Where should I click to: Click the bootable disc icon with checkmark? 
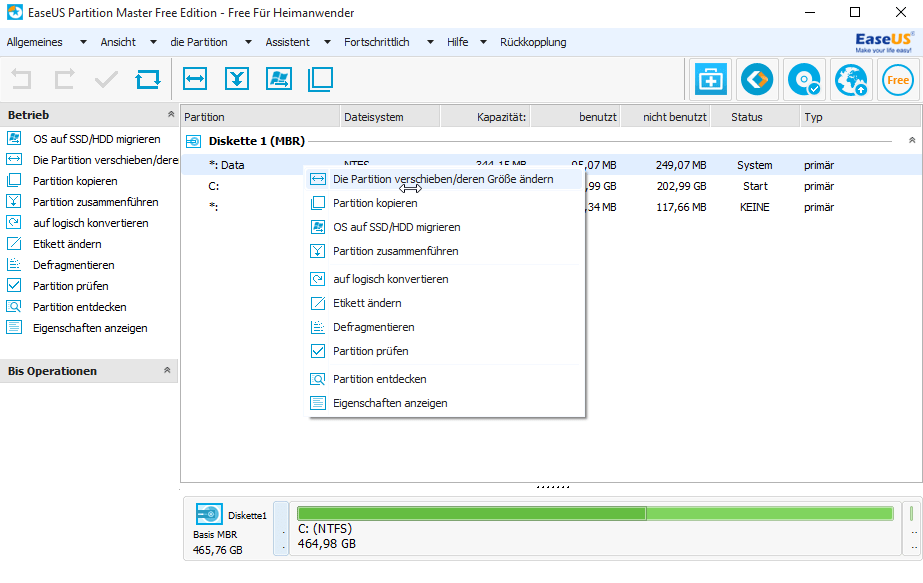pyautogui.click(x=804, y=80)
